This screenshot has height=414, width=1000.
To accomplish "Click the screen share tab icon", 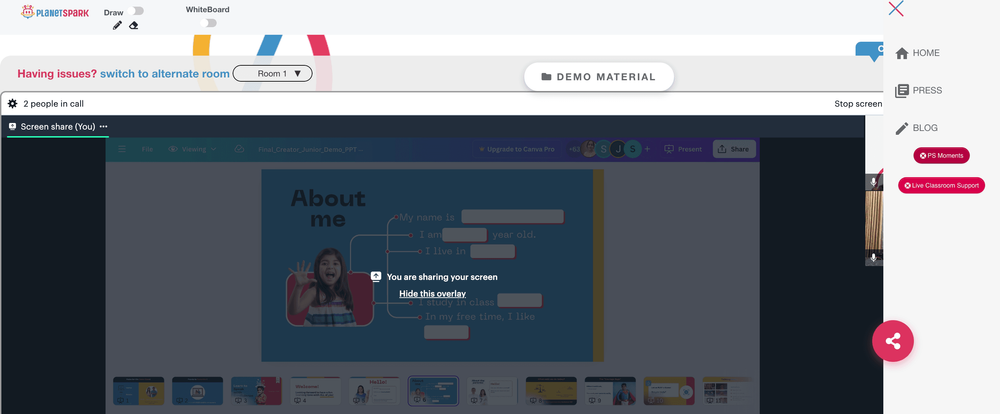I will tap(12, 126).
